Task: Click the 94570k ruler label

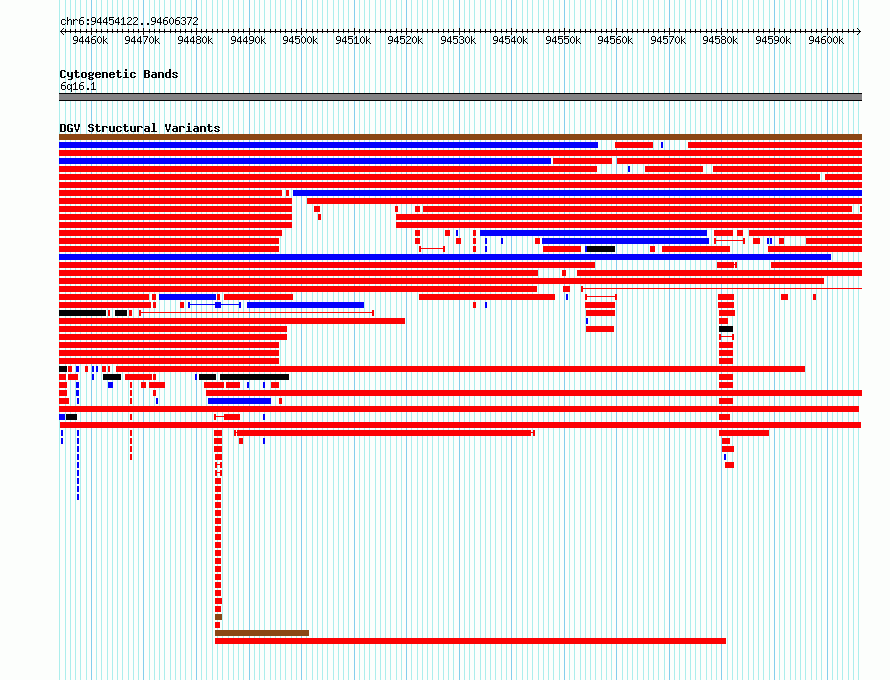Action: [668, 40]
